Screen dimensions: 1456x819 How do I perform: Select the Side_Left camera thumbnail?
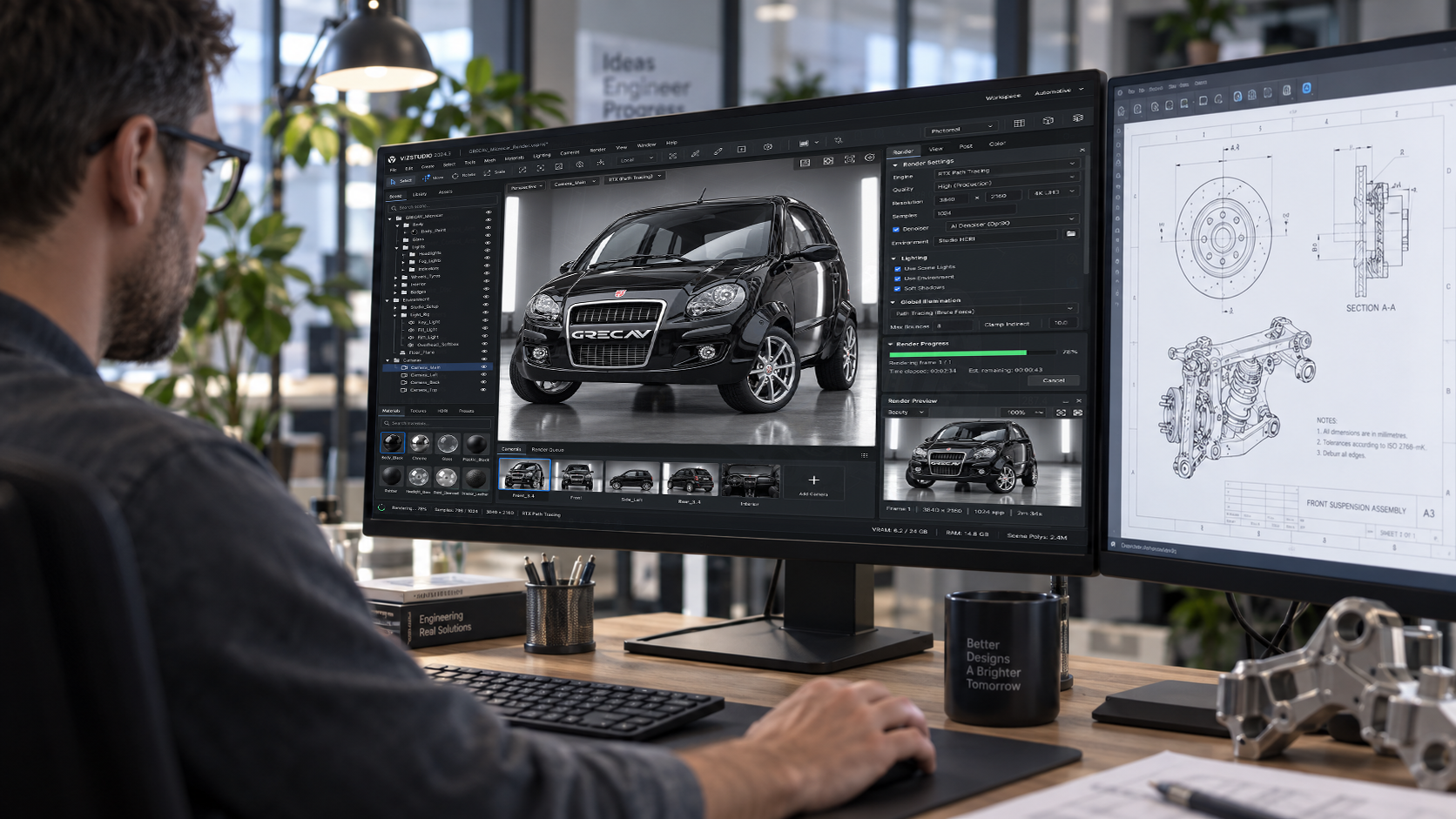pos(632,480)
